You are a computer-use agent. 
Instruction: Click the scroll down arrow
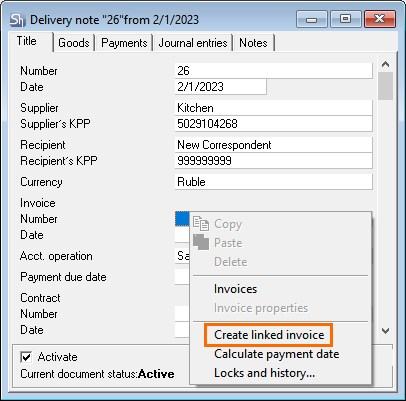386,331
